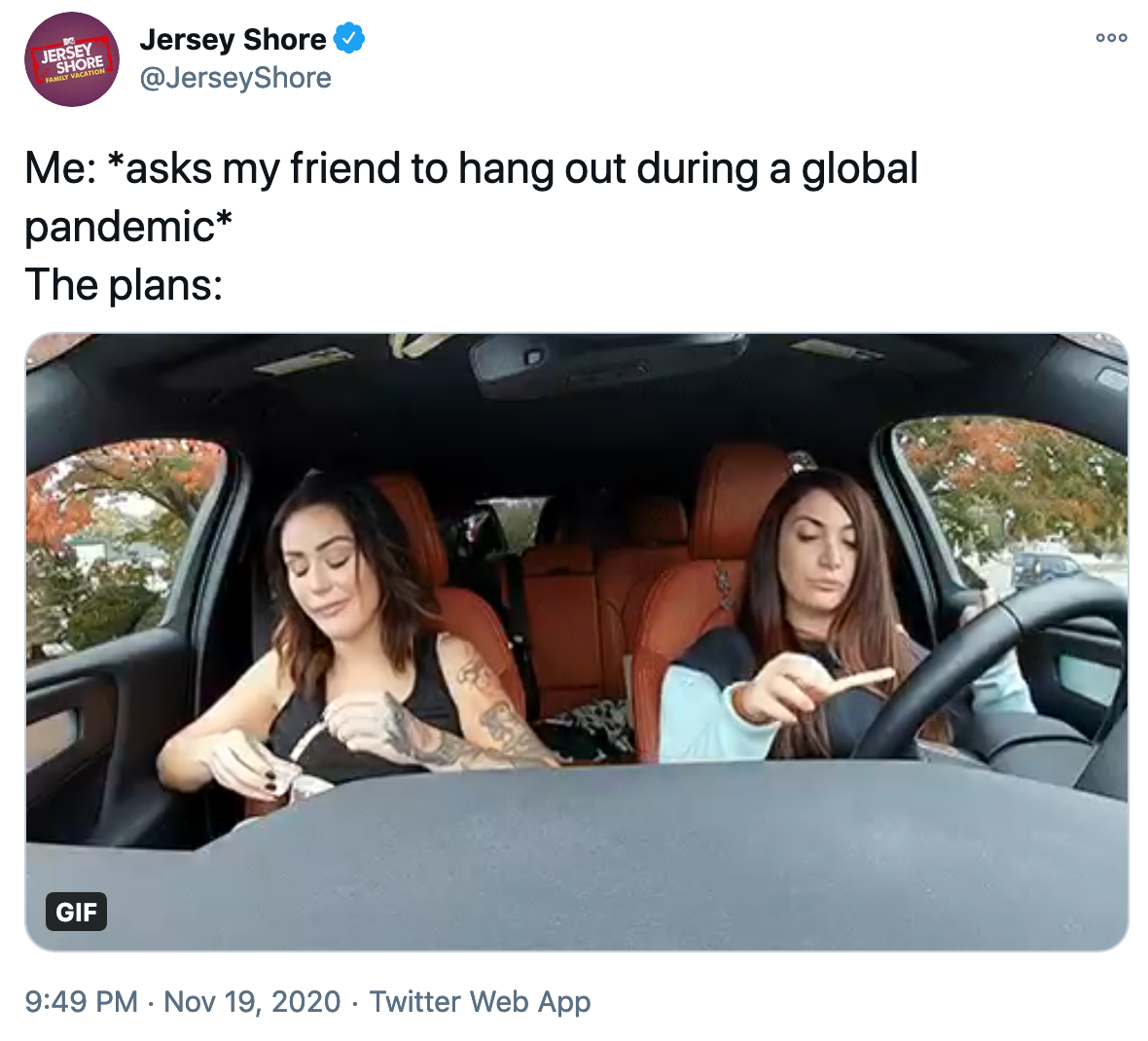Play the car GIF media
Screen dimensions: 1148x1041
[577, 642]
